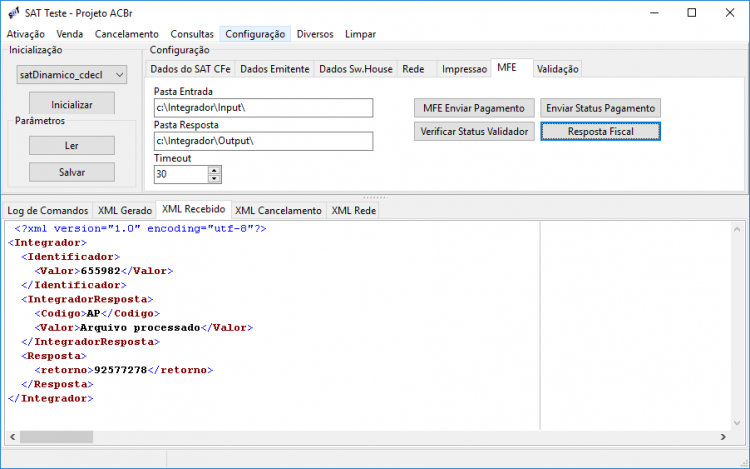Click the MFE Enviar Pagamento button
This screenshot has width=750, height=469.
click(474, 108)
